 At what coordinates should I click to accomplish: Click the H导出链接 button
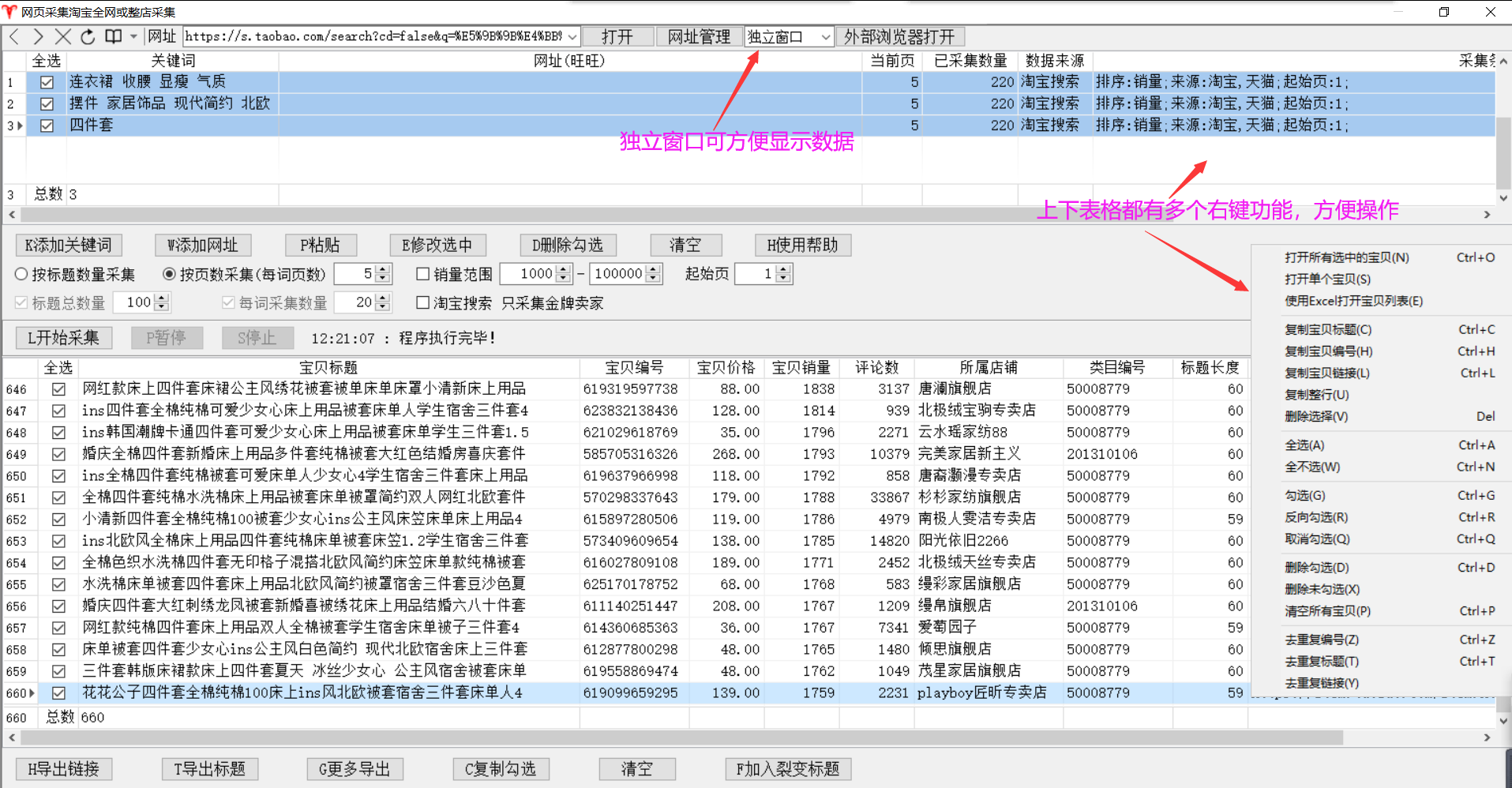(x=64, y=769)
